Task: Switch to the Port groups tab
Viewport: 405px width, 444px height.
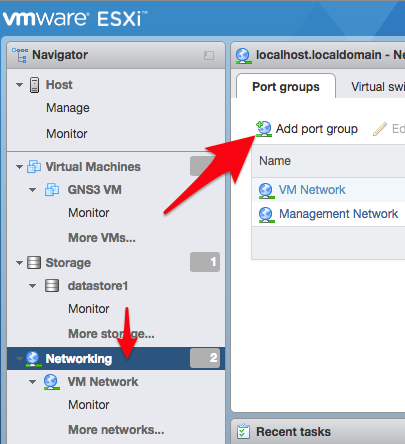Action: [x=286, y=86]
